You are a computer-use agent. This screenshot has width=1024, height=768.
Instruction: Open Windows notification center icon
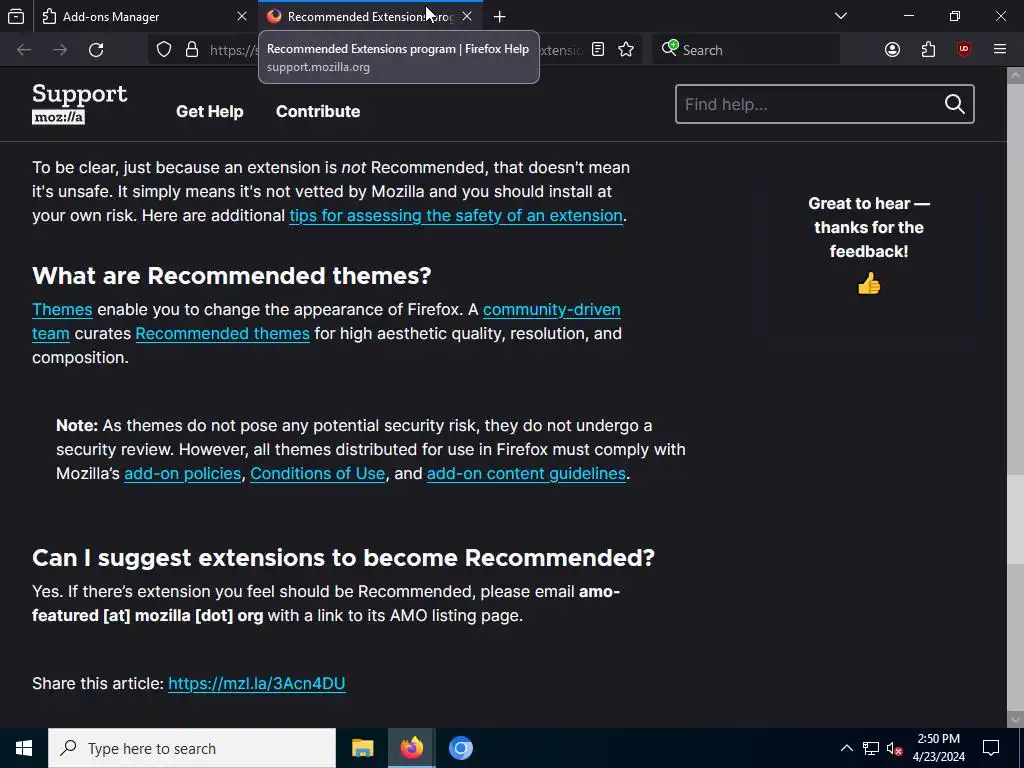991,748
